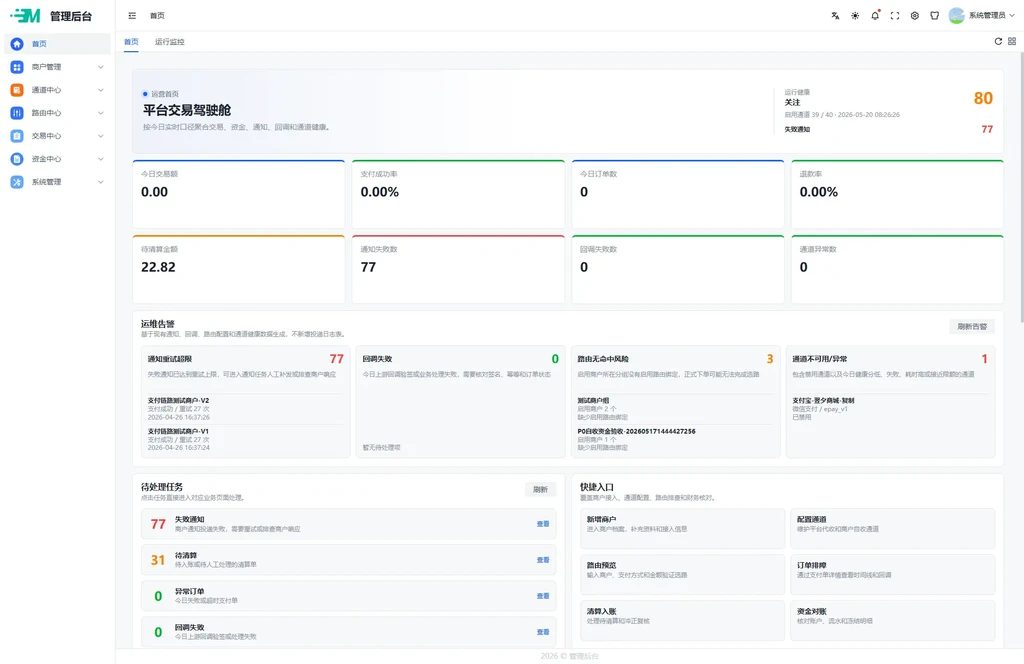The width and height of the screenshot is (1024, 664).
Task: Click alert row 支付链路测试商户-V2
Action: pos(246,409)
